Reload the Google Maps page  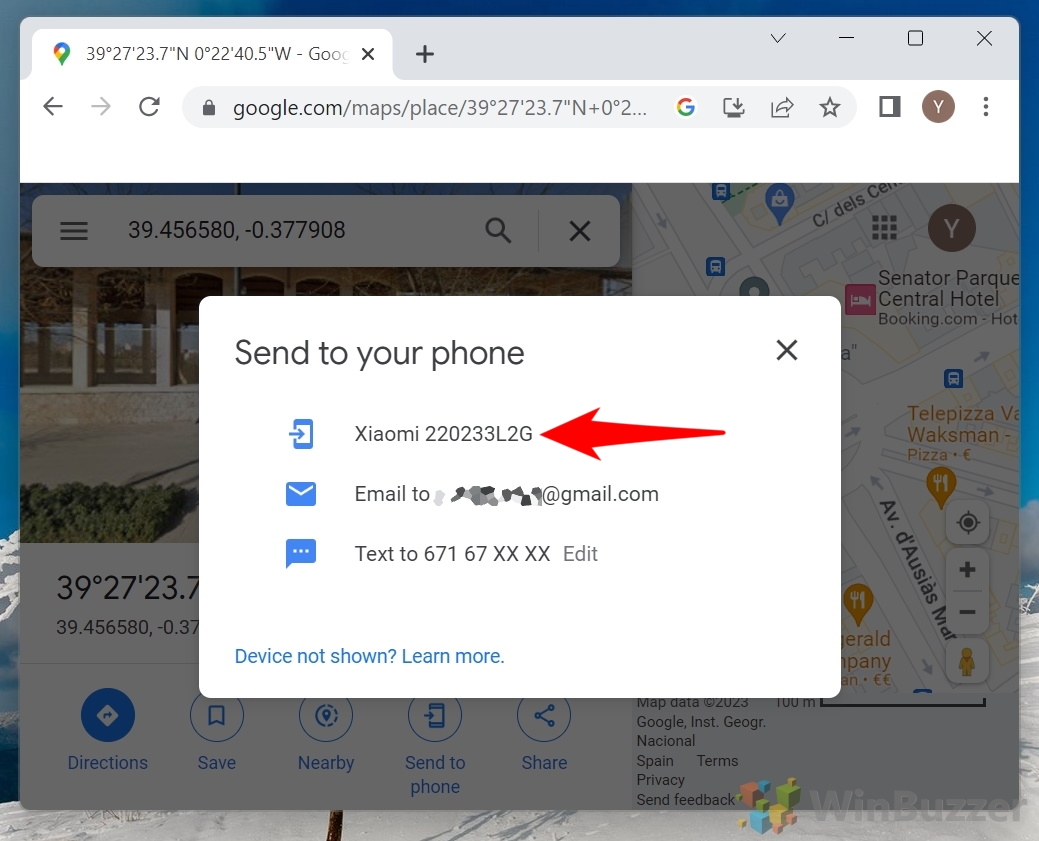click(149, 107)
